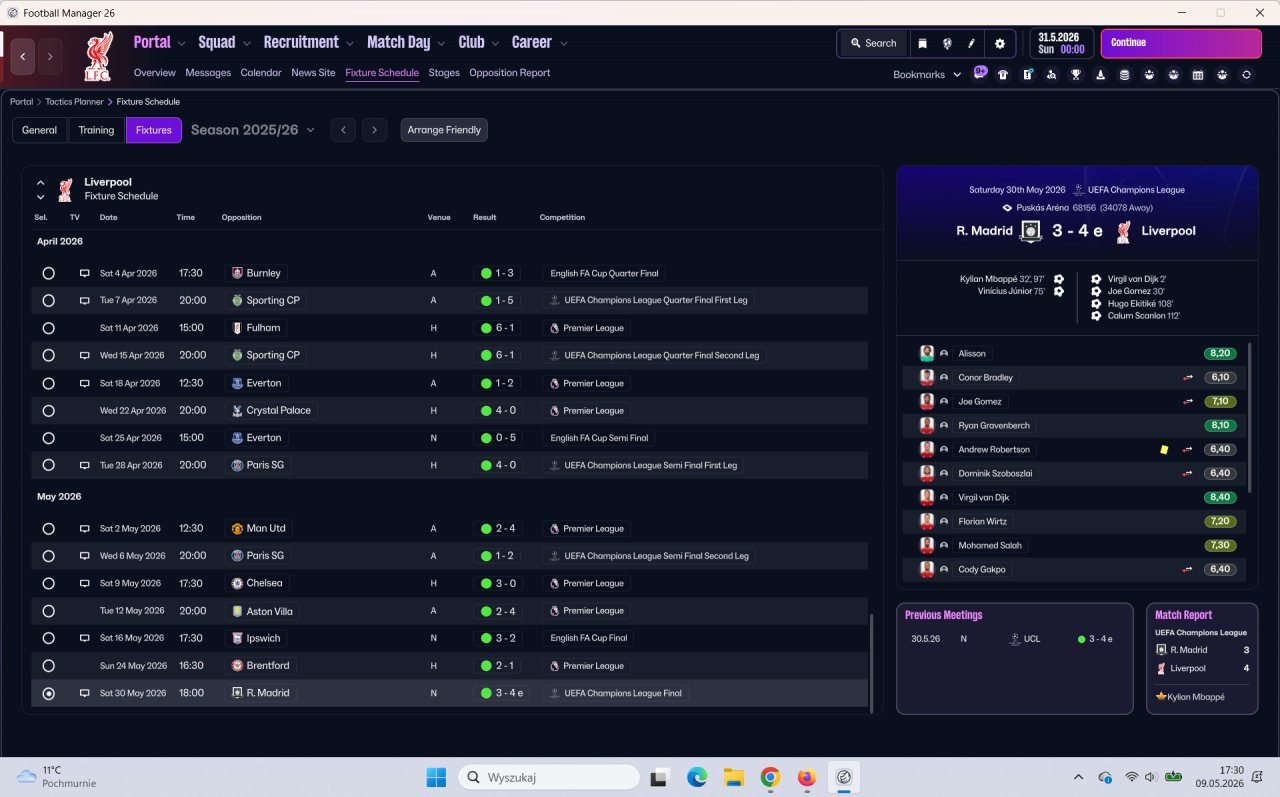Click Andrew Robertson's yellow card icon
This screenshot has width=1280, height=797.
click(x=1164, y=449)
